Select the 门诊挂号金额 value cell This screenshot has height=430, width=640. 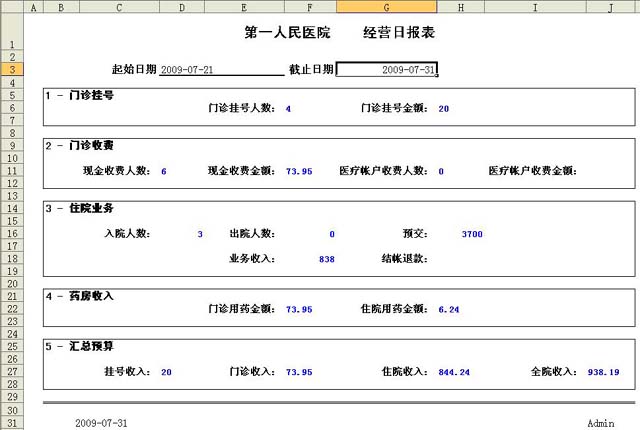(443, 108)
